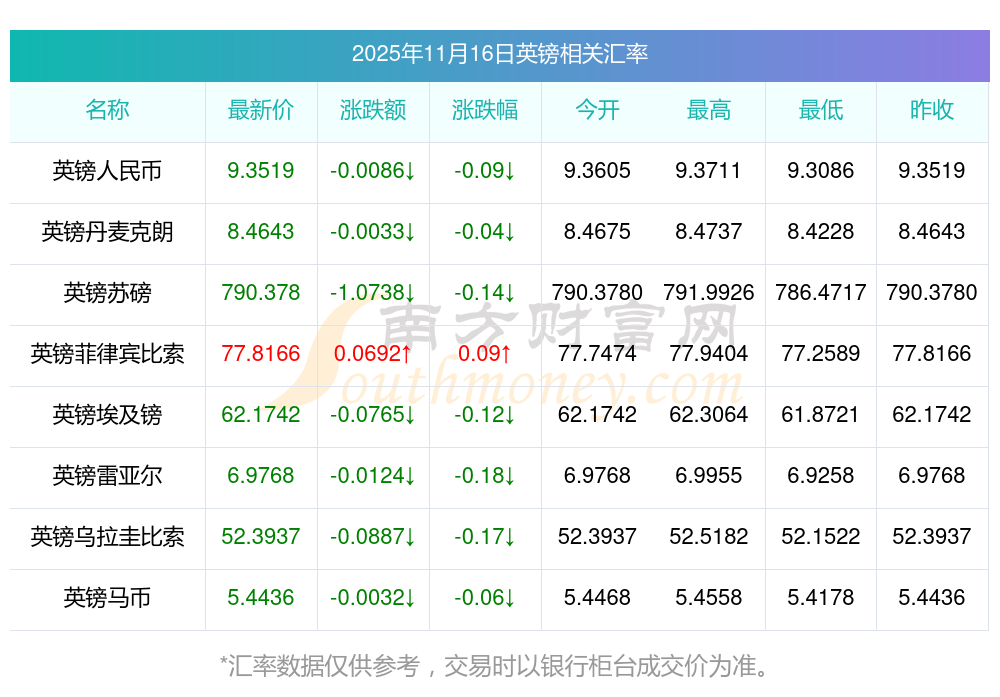This screenshot has height=697, width=1000.
Task: Click low value 6.9258
Action: tap(821, 476)
